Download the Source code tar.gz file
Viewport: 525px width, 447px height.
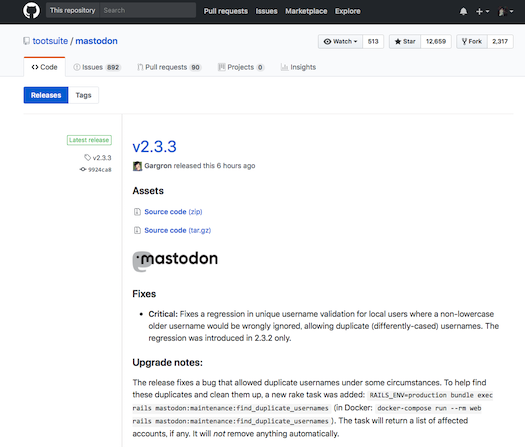(x=177, y=230)
